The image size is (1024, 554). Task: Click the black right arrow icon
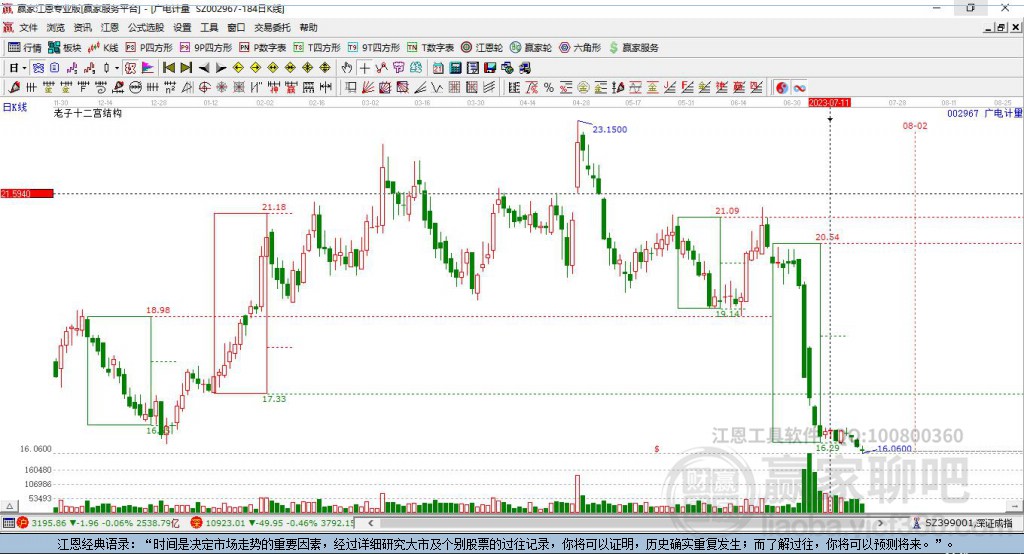click(x=221, y=68)
